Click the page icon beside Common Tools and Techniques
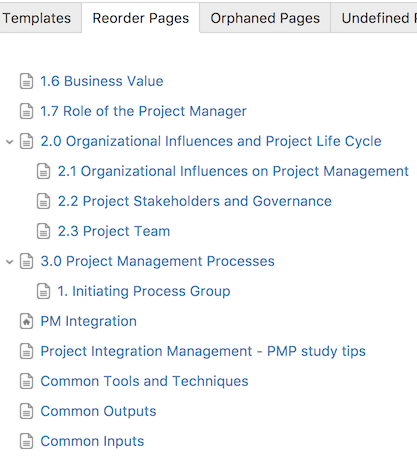The height and width of the screenshot is (473, 417). tap(26, 381)
